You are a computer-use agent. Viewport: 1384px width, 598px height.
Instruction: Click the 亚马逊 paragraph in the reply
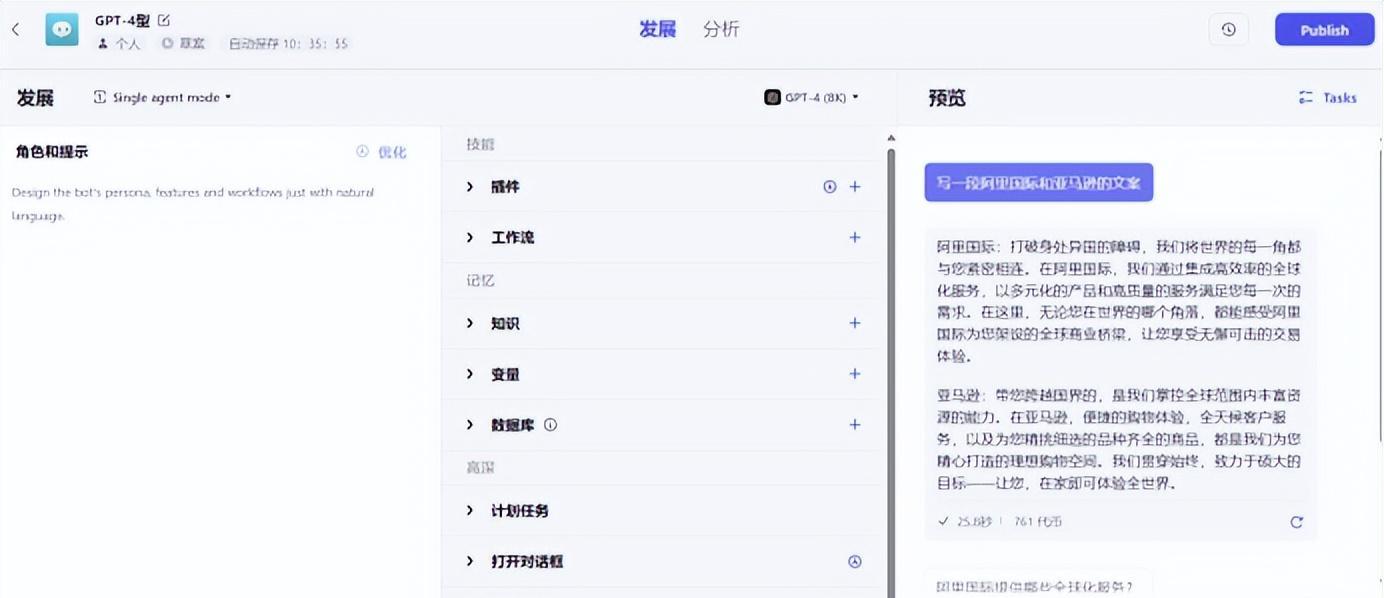coord(1119,439)
